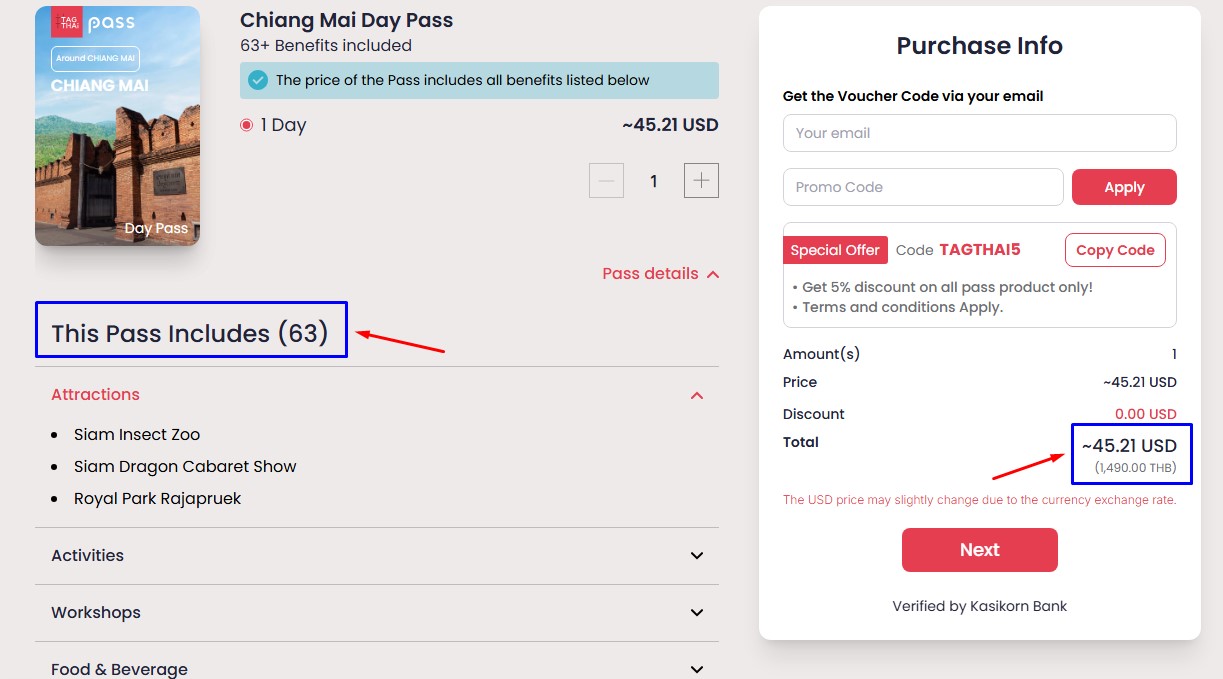Increase quantity with the plus button
This screenshot has height=679, width=1223.
(x=701, y=181)
